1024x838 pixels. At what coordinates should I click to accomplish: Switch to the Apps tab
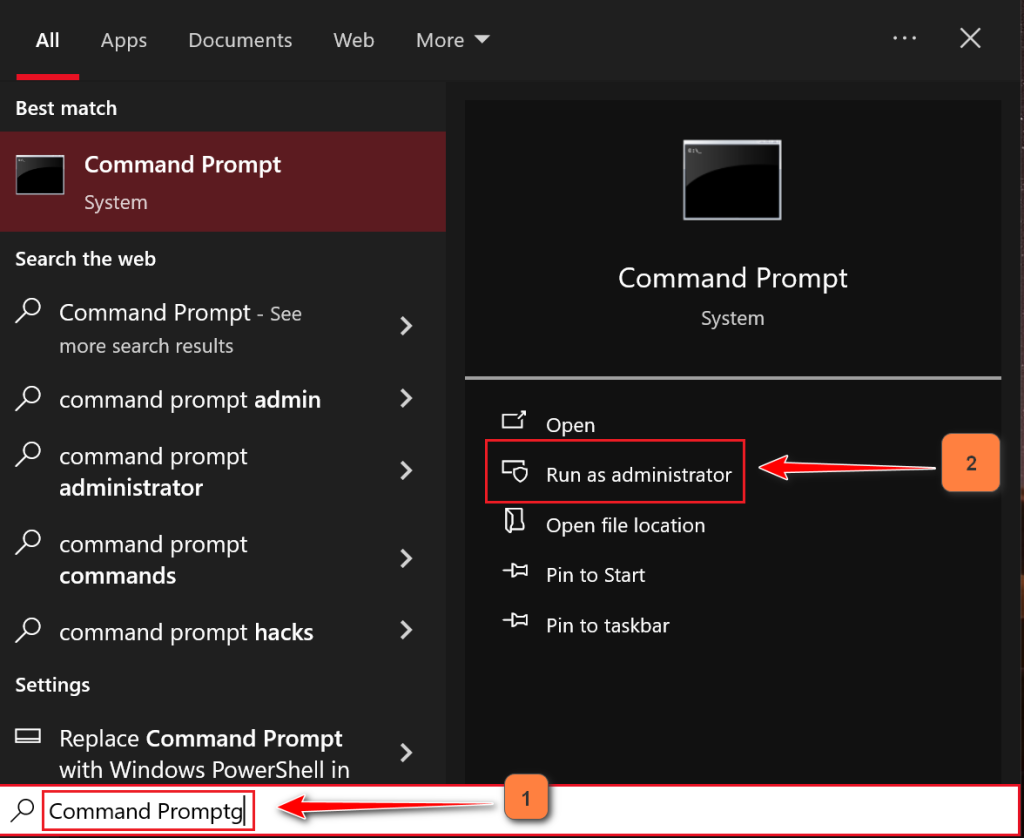coord(124,40)
